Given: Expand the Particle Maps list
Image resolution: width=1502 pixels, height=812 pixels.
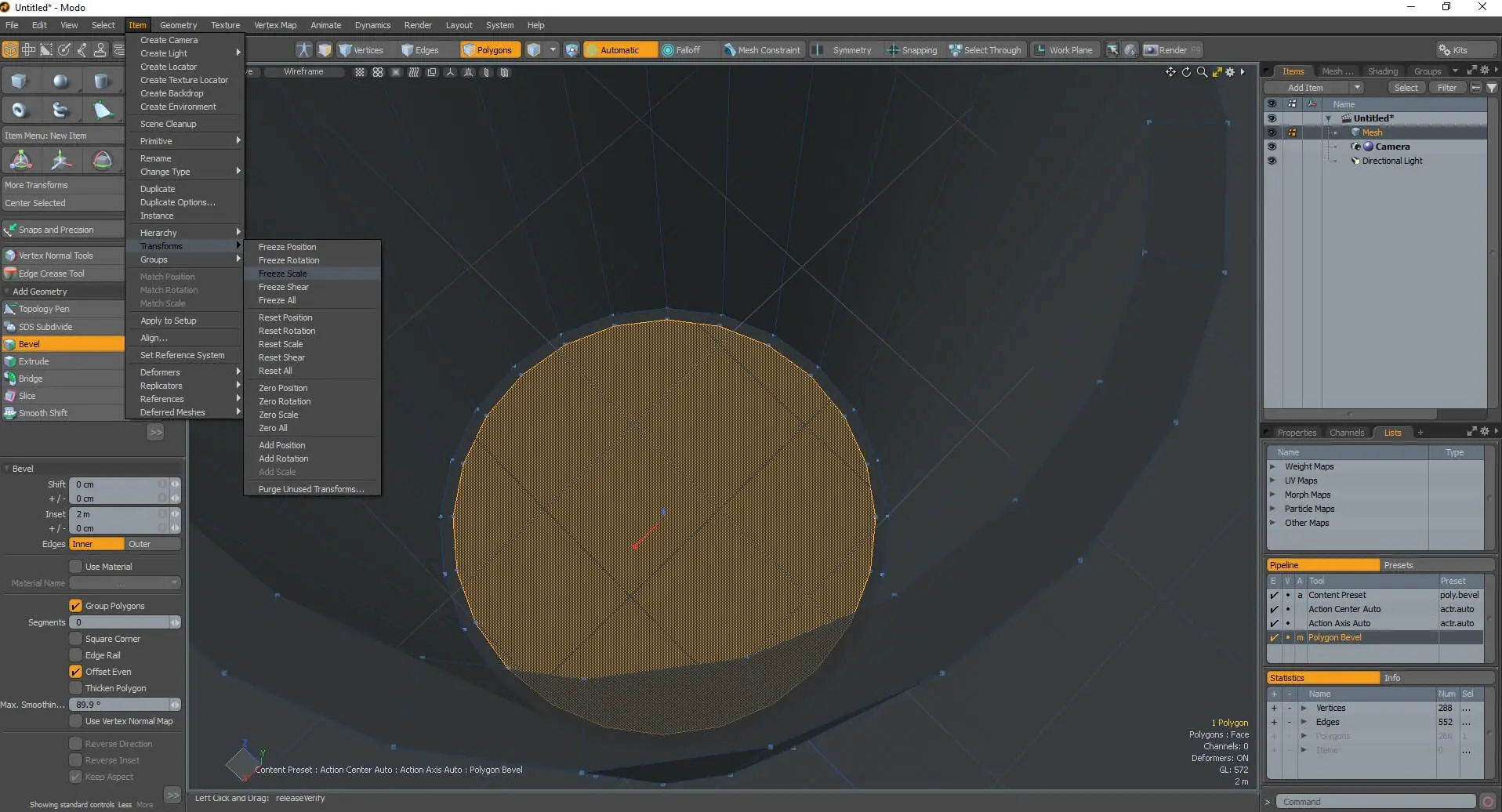Looking at the screenshot, I should click(1273, 509).
